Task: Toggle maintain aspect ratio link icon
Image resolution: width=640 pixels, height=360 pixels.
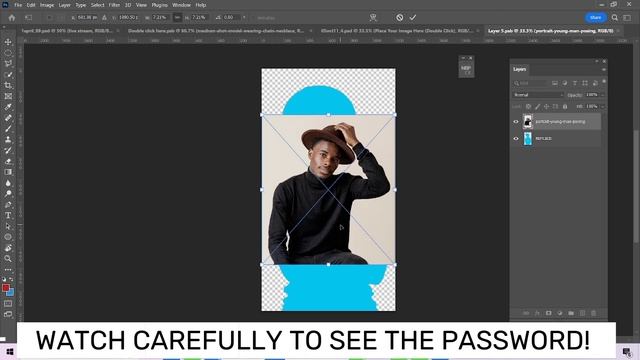Action: pos(177,18)
